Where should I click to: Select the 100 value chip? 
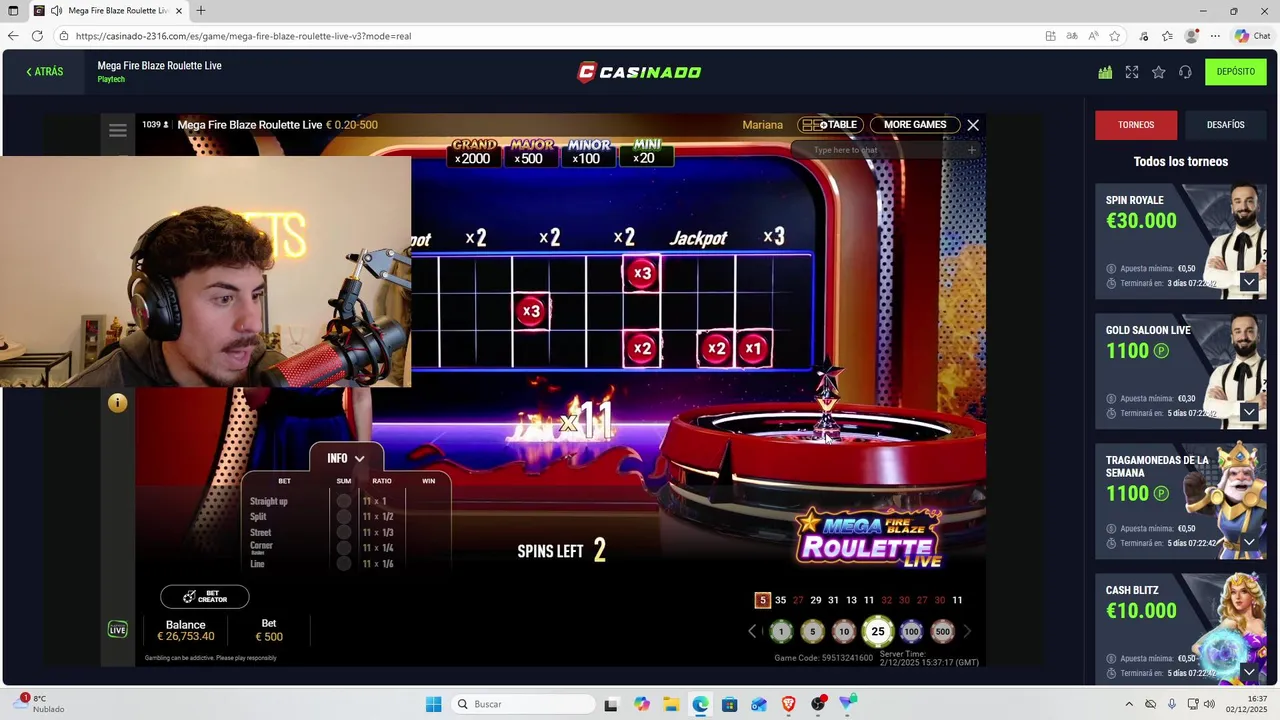point(911,631)
